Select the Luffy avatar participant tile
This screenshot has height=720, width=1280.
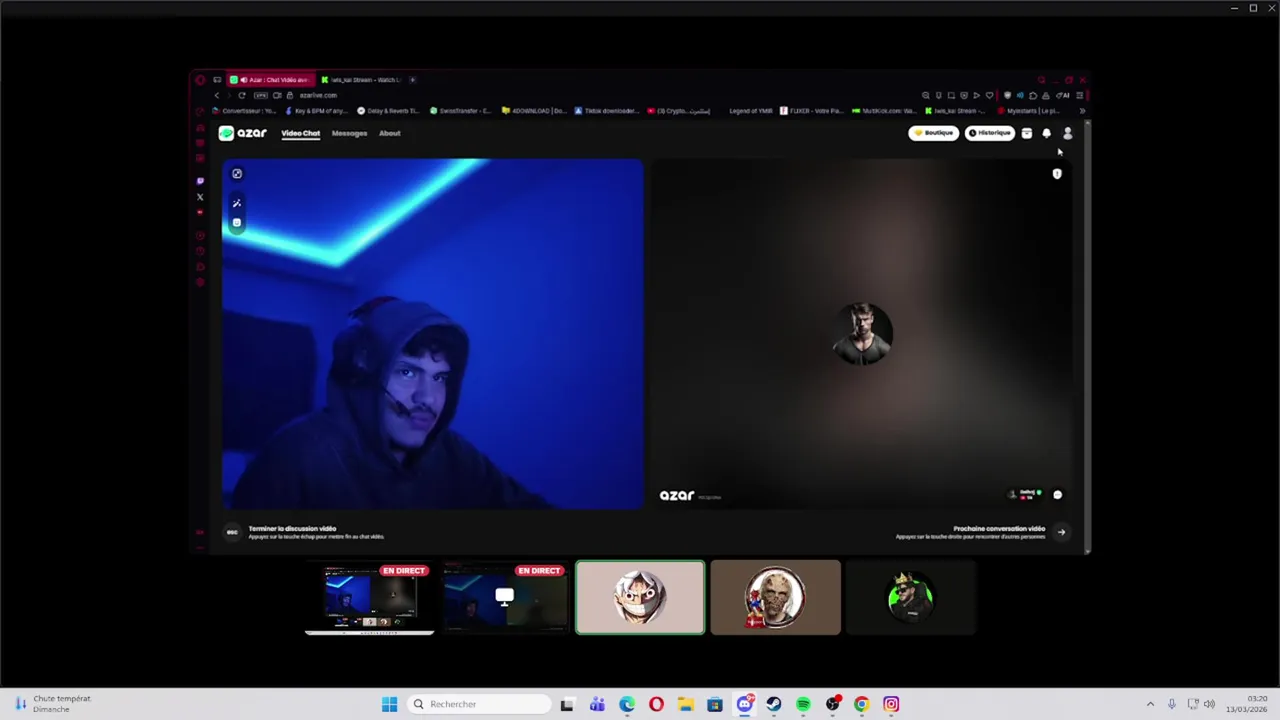[x=640, y=598]
